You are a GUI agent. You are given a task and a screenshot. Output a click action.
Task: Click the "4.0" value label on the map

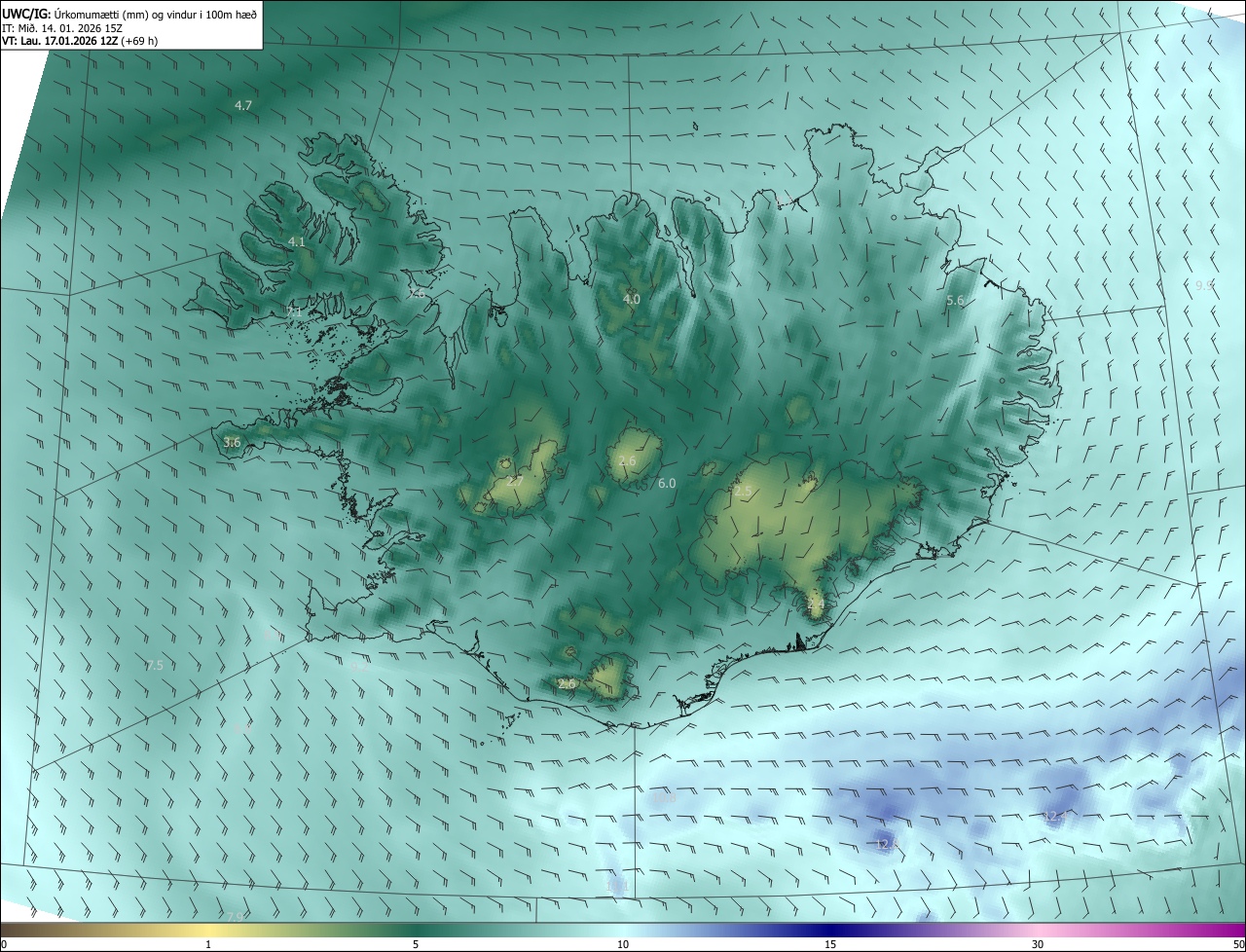pos(632,299)
